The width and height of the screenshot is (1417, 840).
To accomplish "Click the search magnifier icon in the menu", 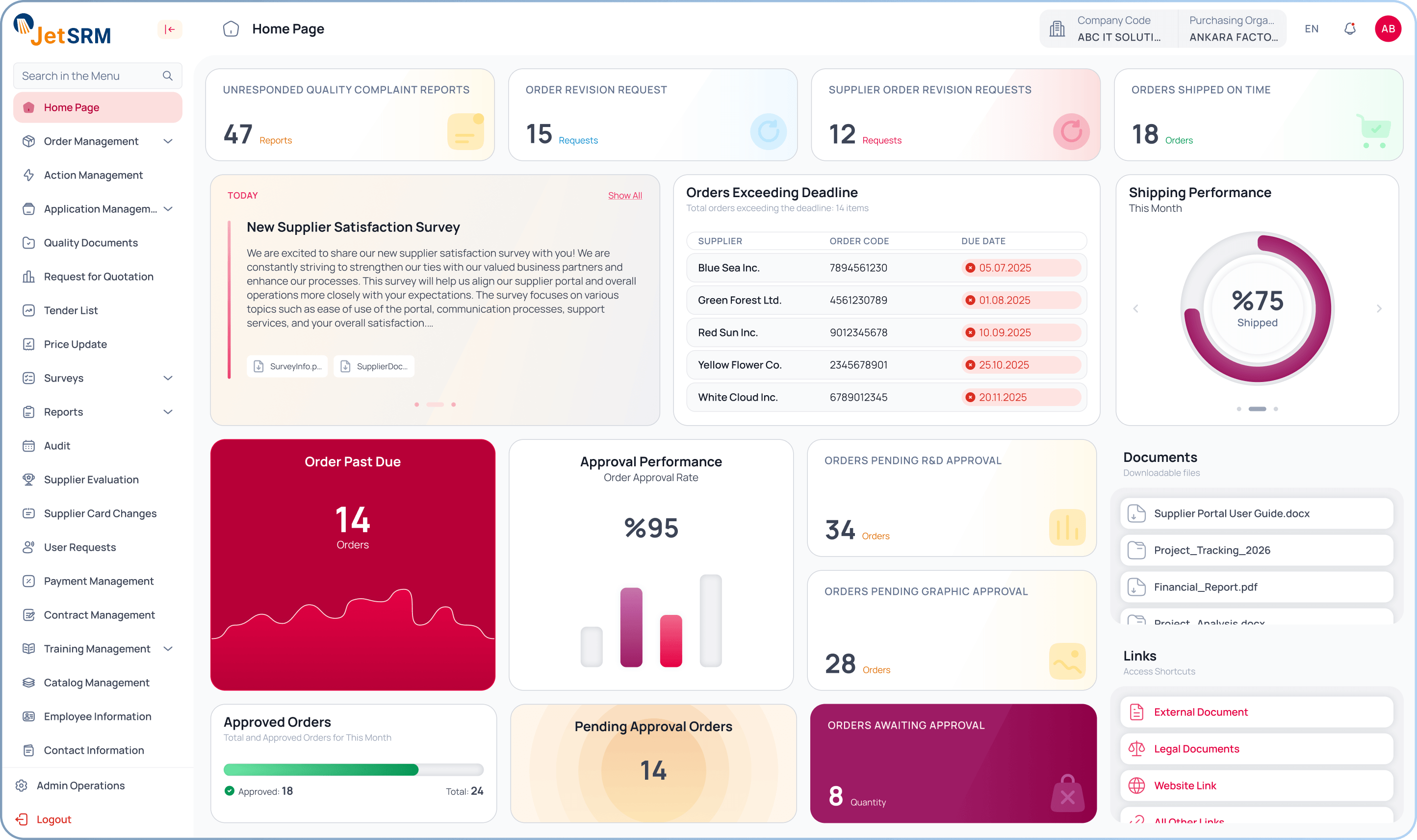I will [x=168, y=76].
